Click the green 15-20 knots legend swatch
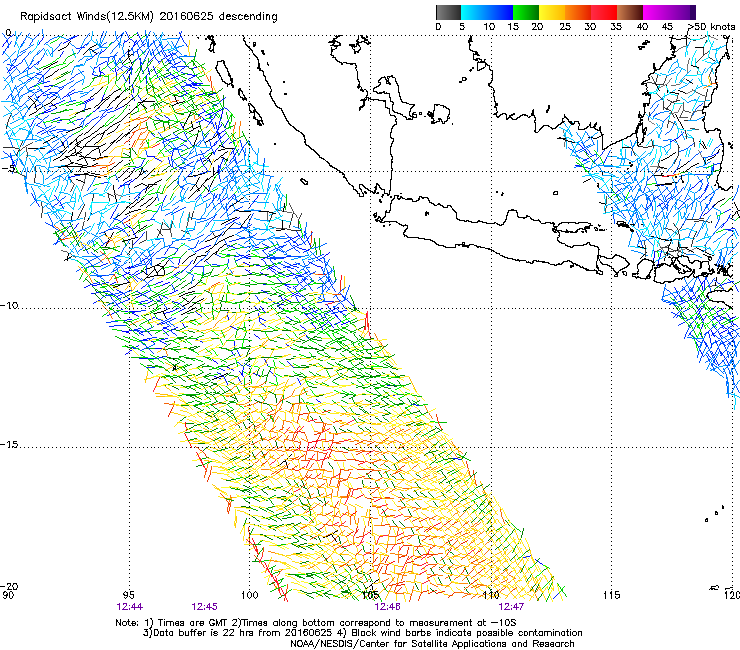740x650 pixels. click(526, 12)
